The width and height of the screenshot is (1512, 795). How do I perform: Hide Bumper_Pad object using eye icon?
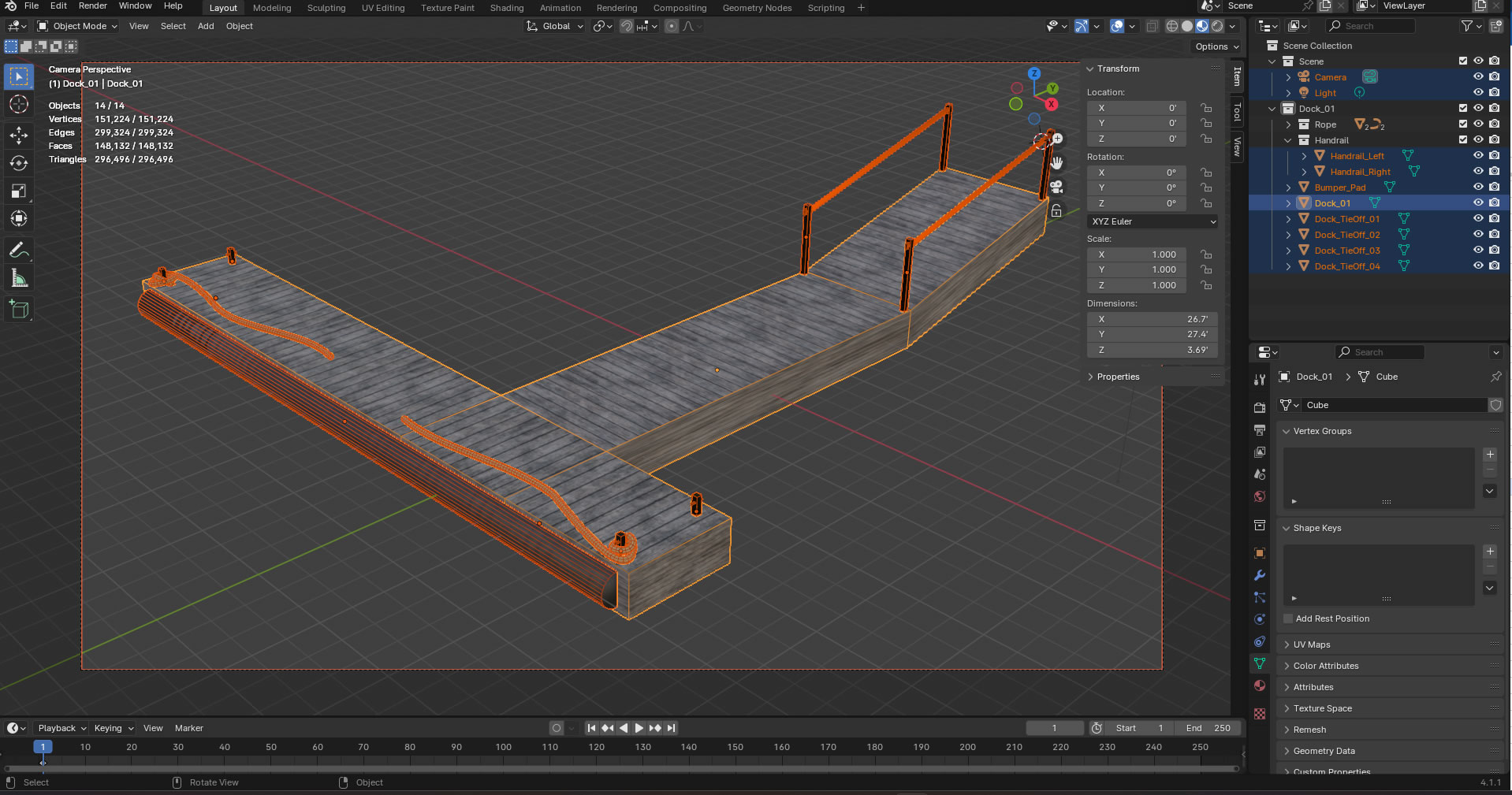1478,188
